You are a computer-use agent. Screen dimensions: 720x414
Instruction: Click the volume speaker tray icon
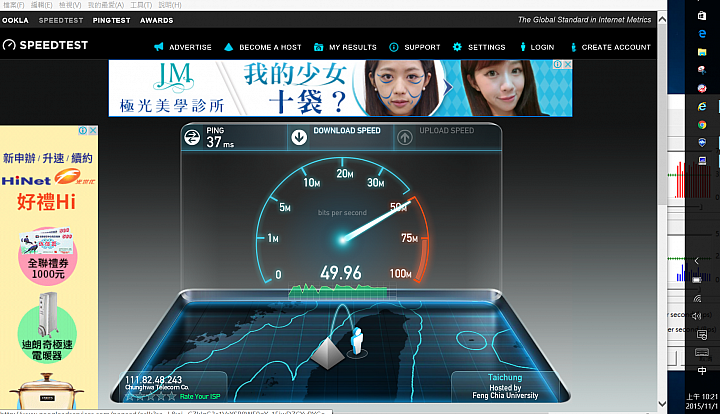click(697, 316)
